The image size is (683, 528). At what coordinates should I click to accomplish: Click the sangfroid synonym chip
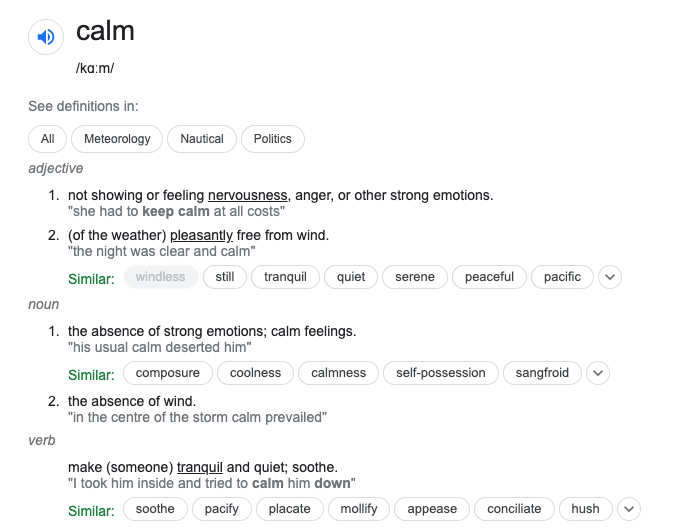(x=542, y=373)
